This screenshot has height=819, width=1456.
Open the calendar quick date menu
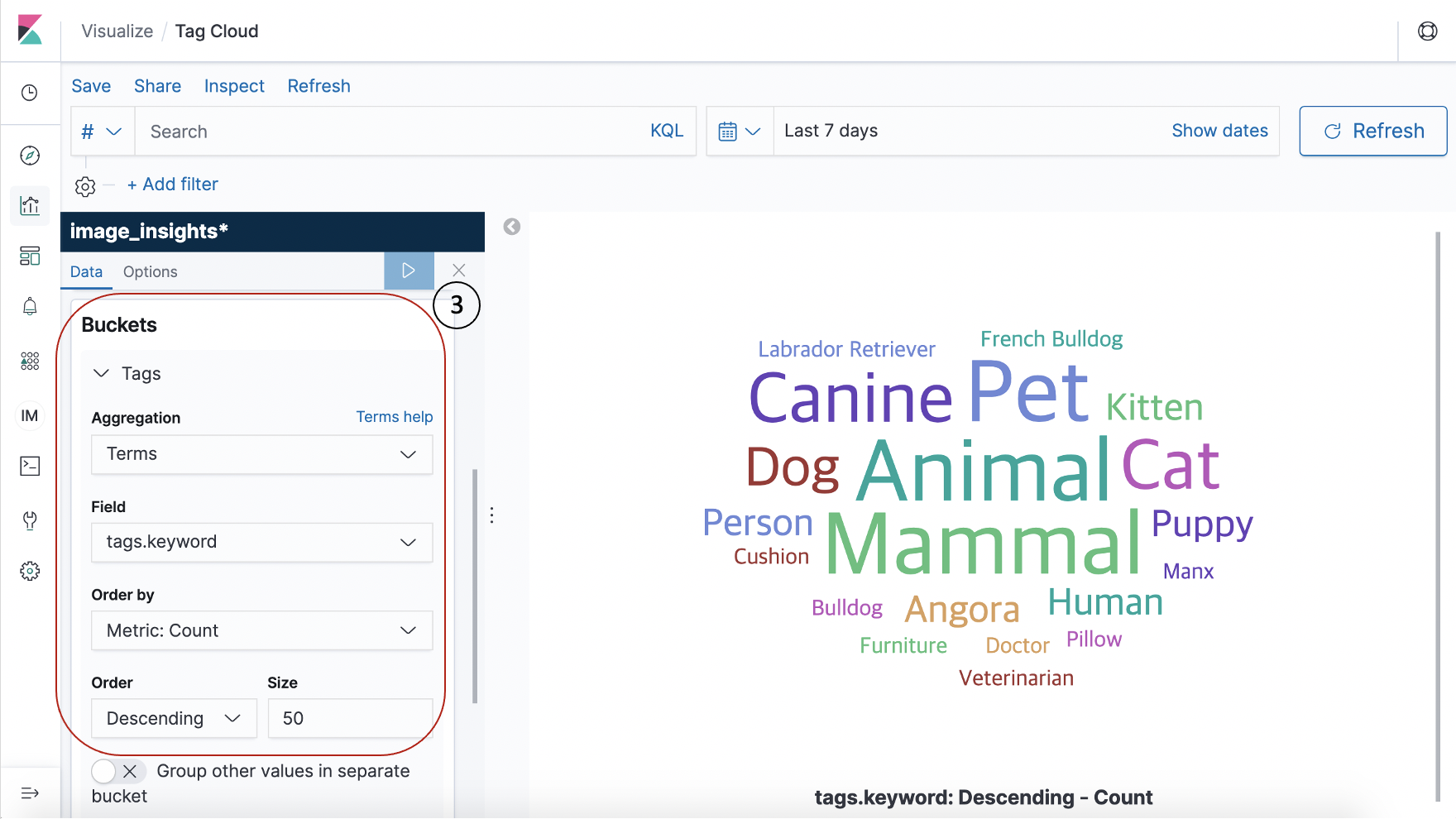click(740, 132)
